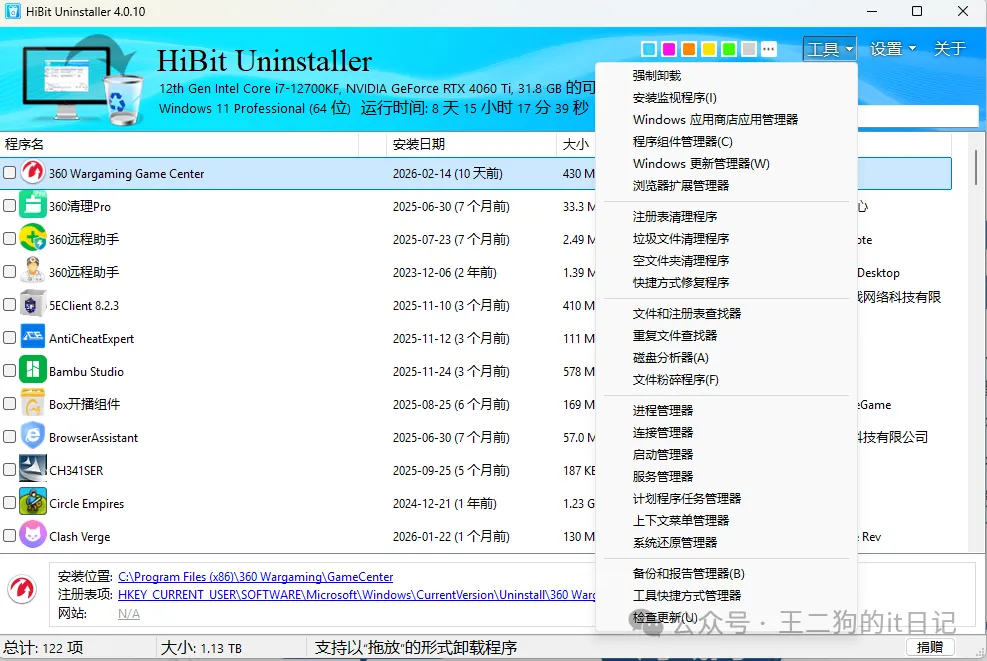Select 强制卸载 from tools menu
The image size is (987, 661).
[x=657, y=76]
